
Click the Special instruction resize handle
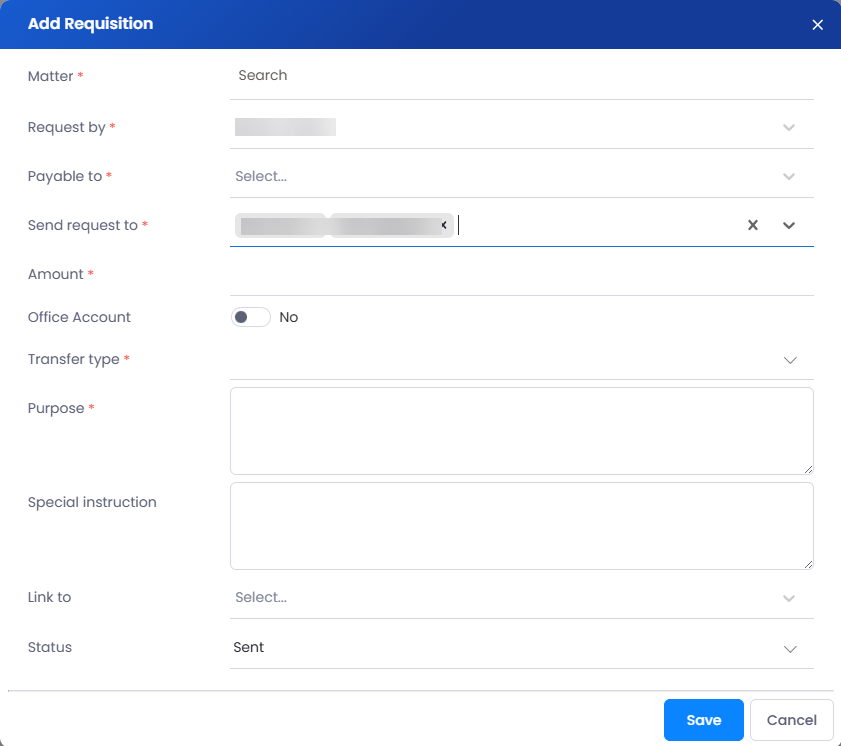[x=808, y=564]
